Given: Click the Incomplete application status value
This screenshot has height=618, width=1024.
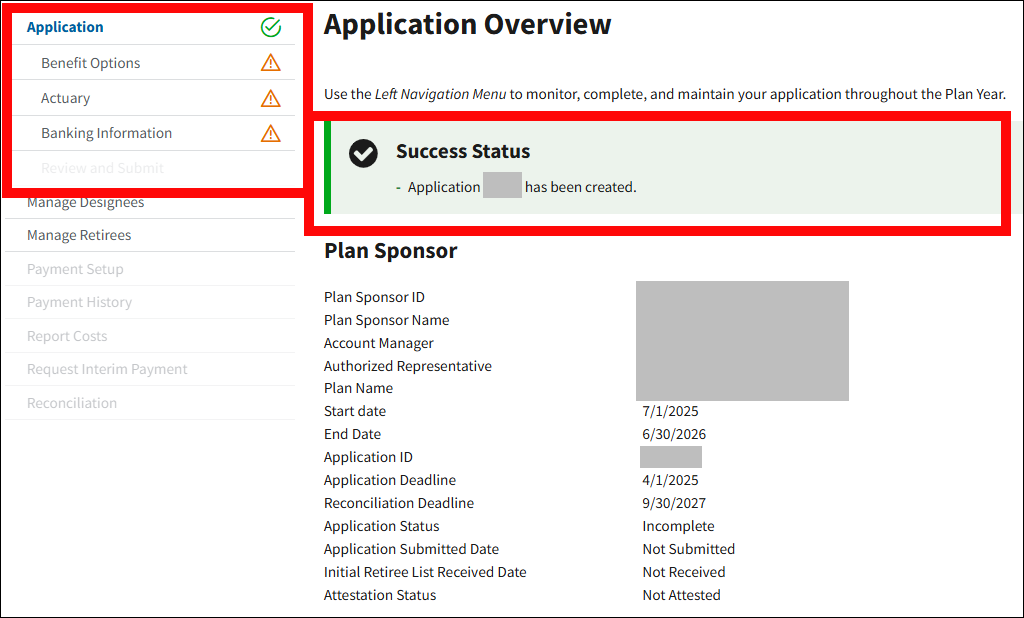Looking at the screenshot, I should click(x=678, y=526).
